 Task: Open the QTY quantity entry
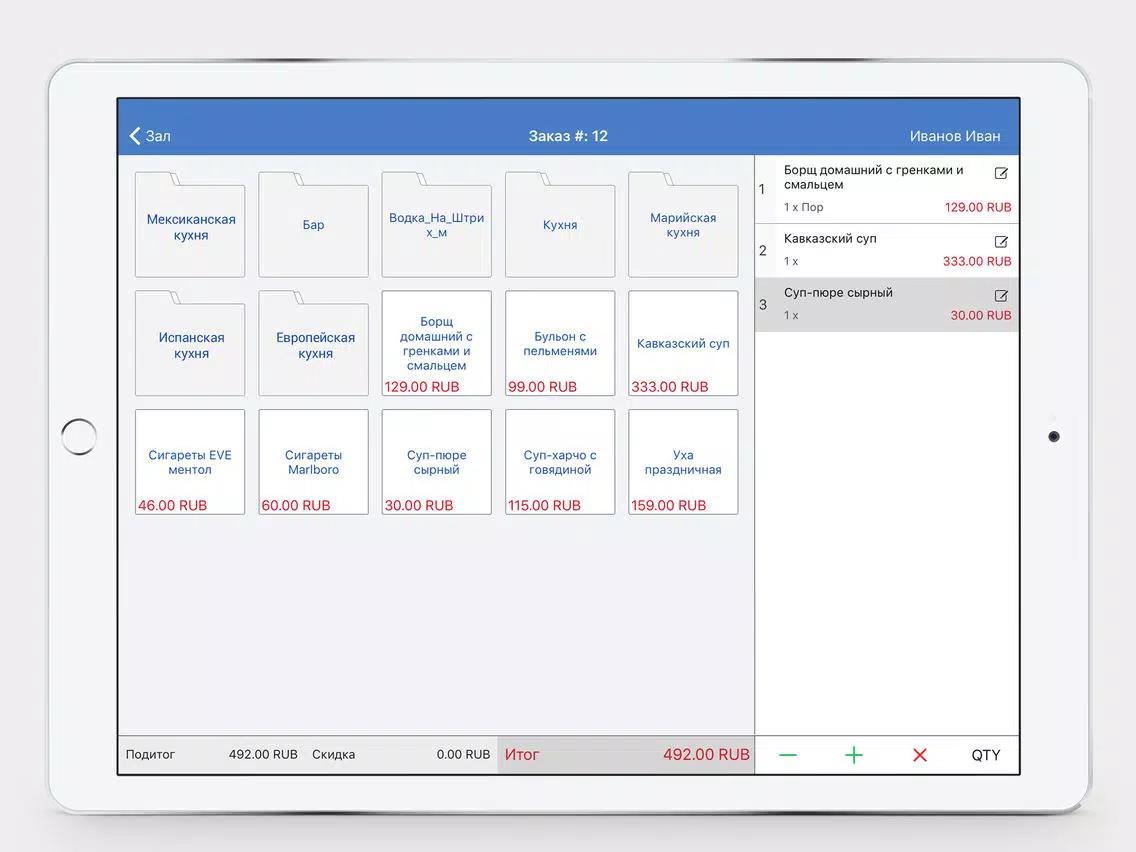click(x=985, y=755)
